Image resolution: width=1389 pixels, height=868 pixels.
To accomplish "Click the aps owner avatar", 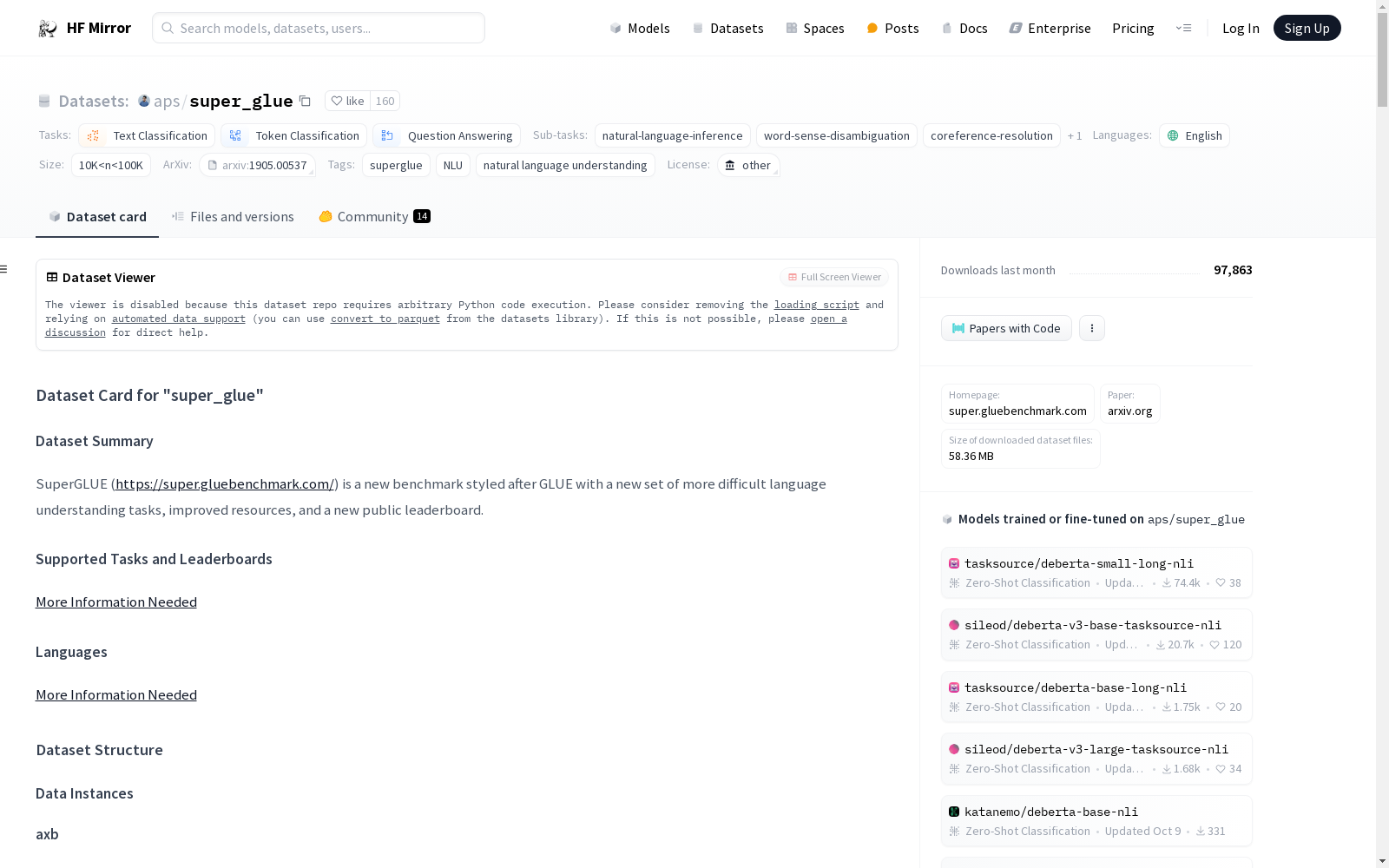I will click(x=144, y=101).
